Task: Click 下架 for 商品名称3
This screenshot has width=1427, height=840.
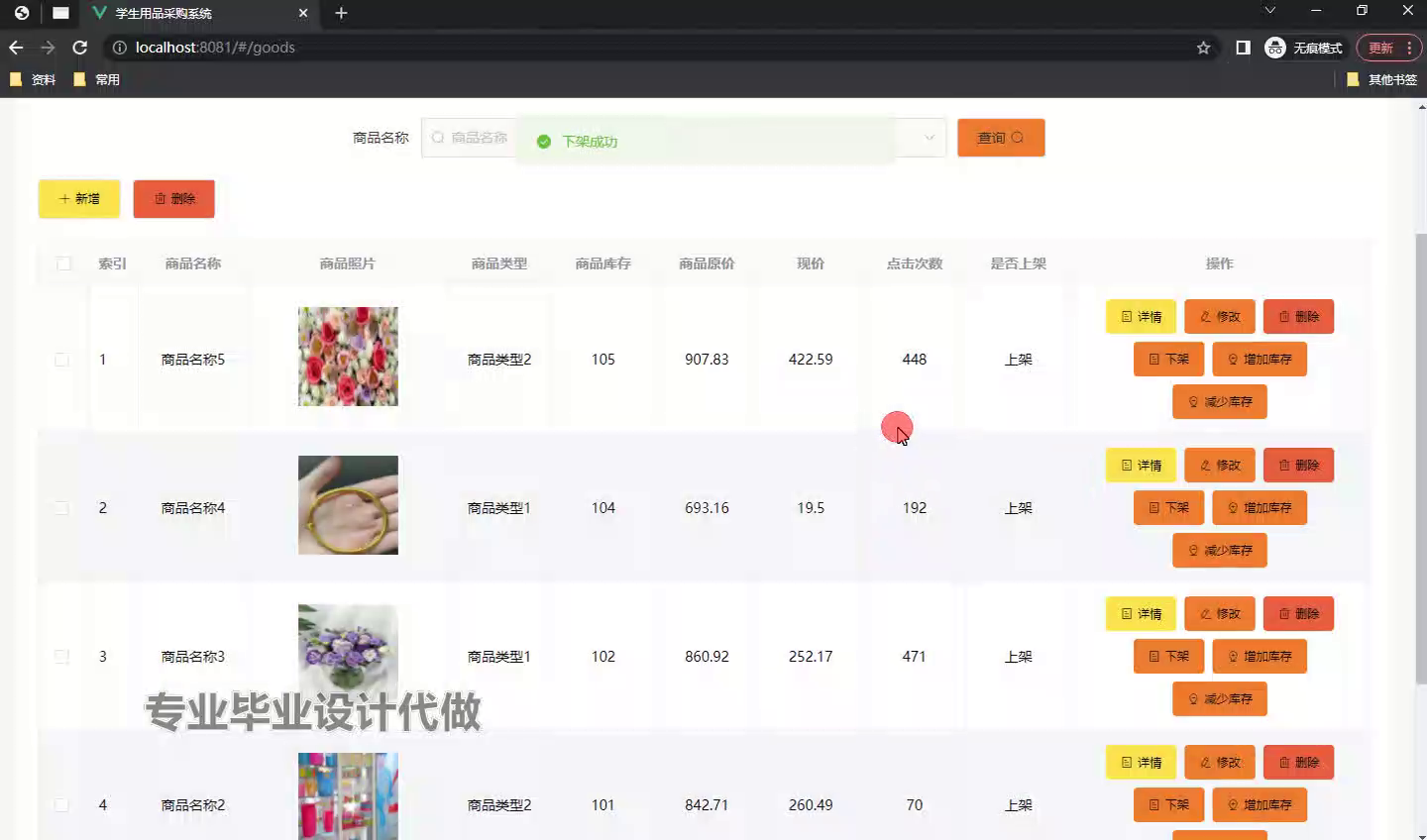Action: click(x=1168, y=657)
